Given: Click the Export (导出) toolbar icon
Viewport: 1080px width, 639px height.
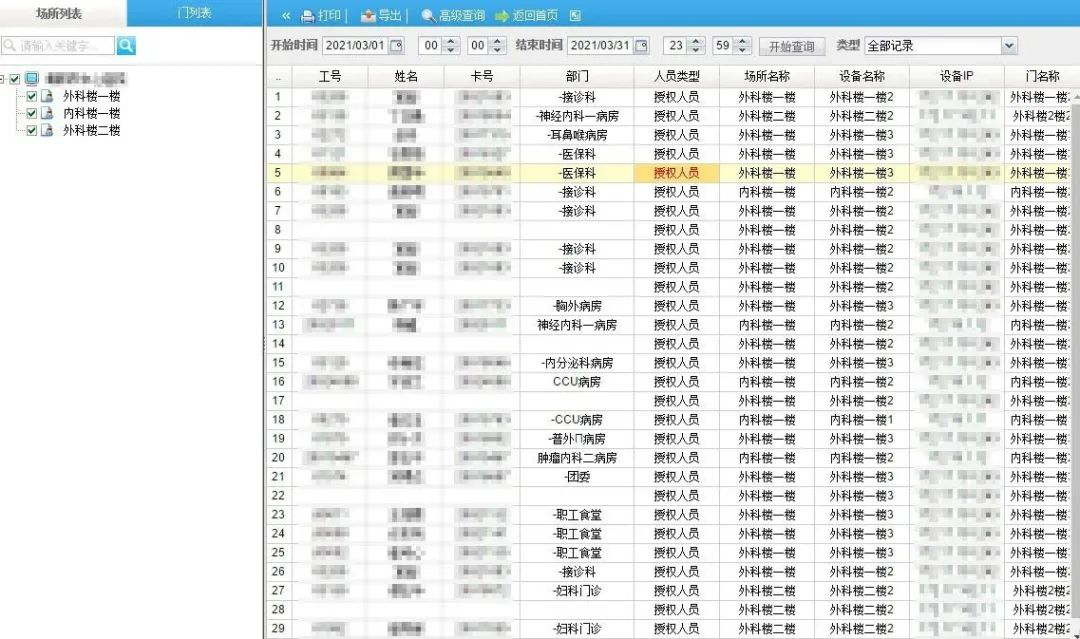Looking at the screenshot, I should (x=368, y=16).
